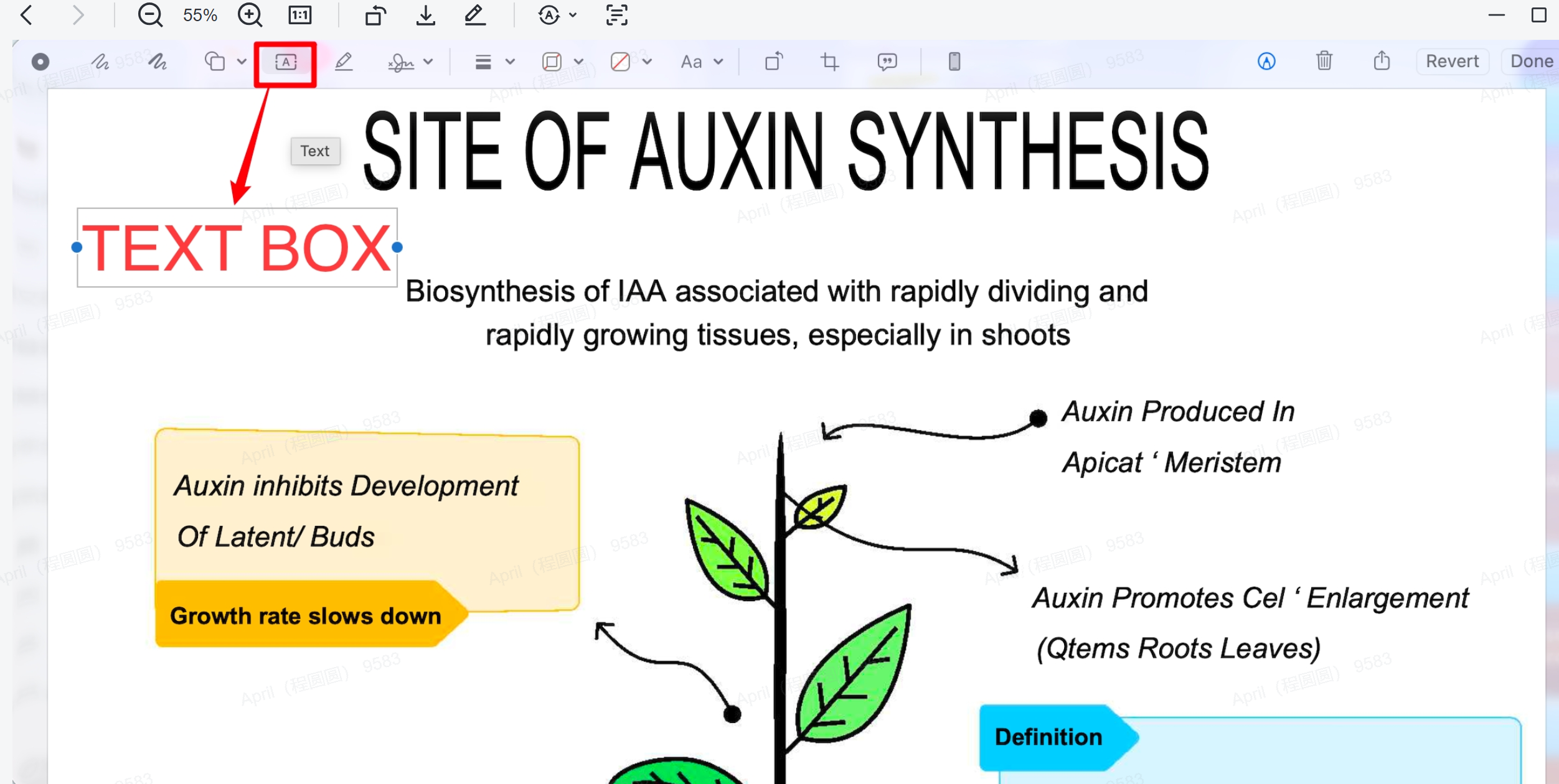
Task: Click the Auxin inhibits Development text
Action: pyautogui.click(x=346, y=486)
